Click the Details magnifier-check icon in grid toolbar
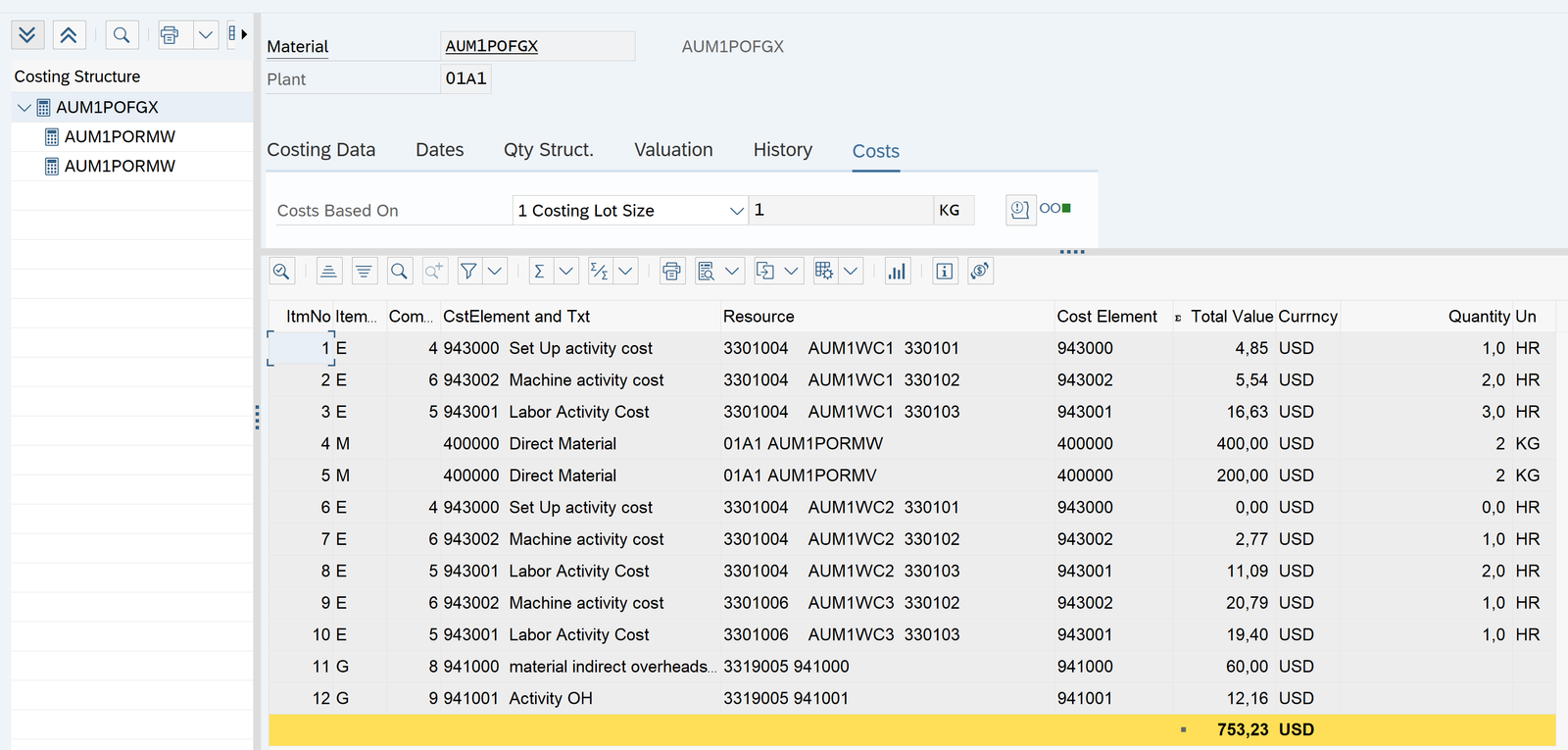This screenshot has width=1568, height=750. (x=282, y=272)
